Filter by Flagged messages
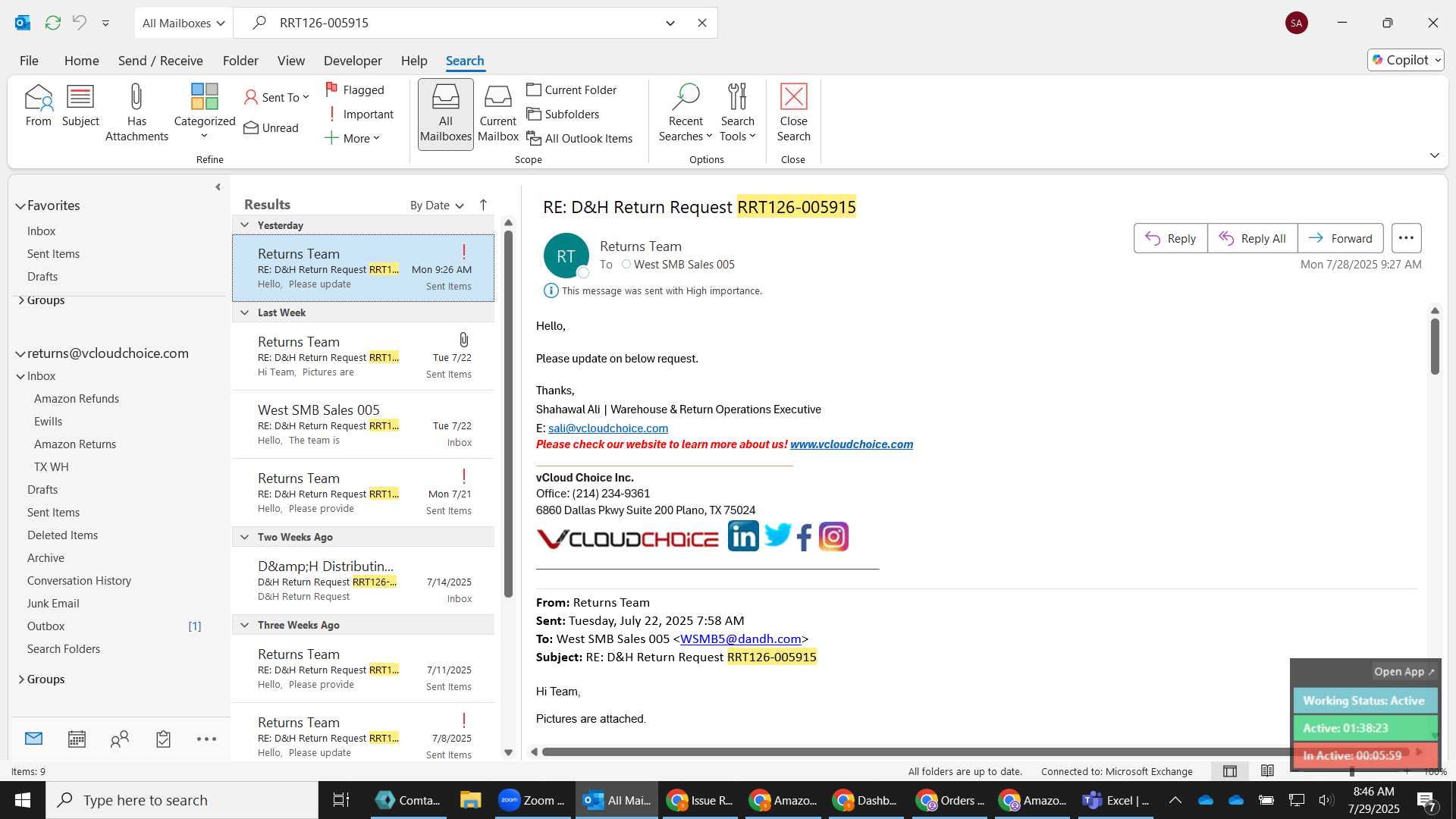This screenshot has width=1456, height=819. pyautogui.click(x=355, y=89)
